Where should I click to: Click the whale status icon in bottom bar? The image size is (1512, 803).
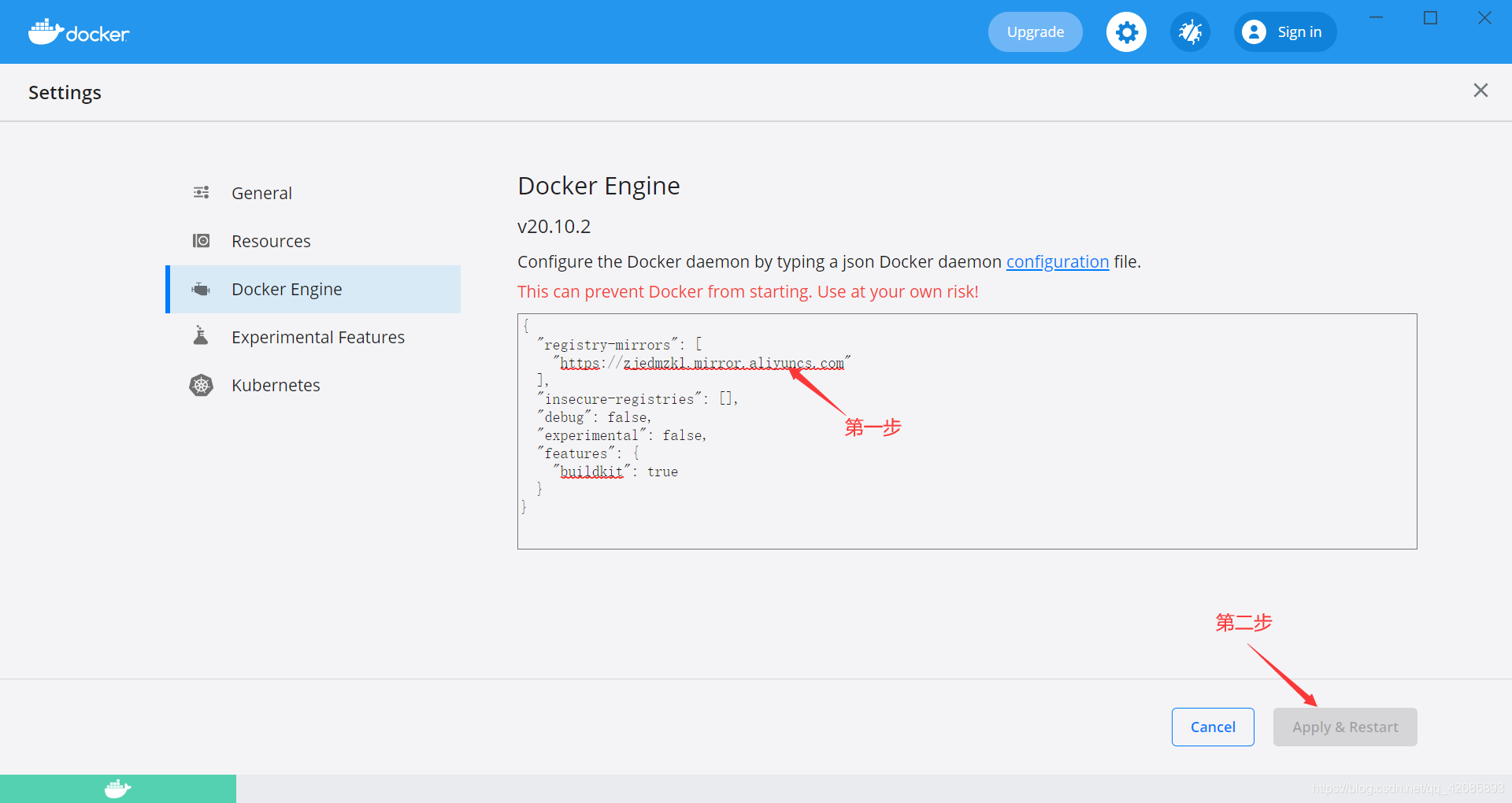[x=118, y=788]
